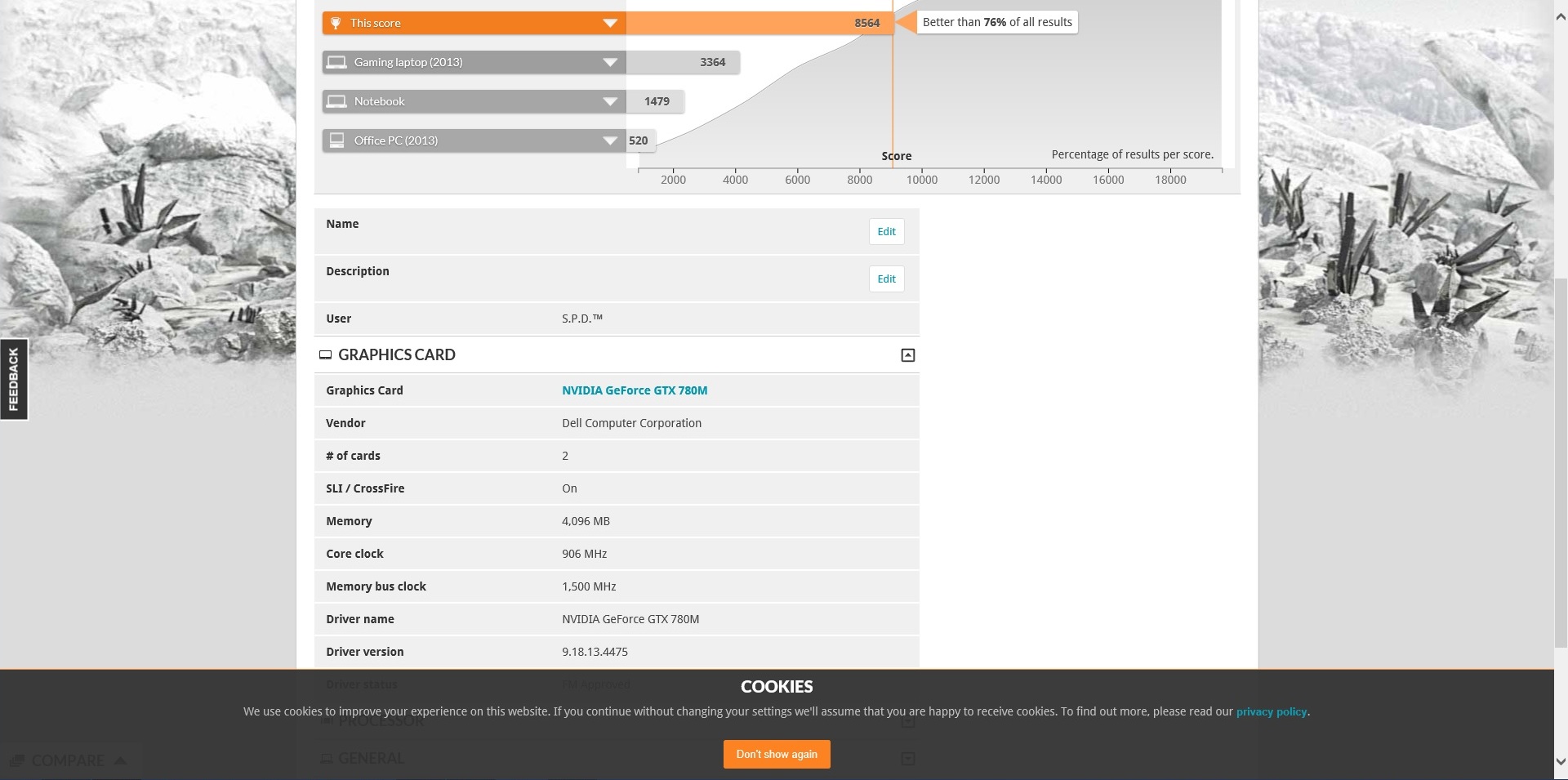1568x780 pixels.
Task: Select the Driver name value GTX 780M
Action: tap(630, 619)
